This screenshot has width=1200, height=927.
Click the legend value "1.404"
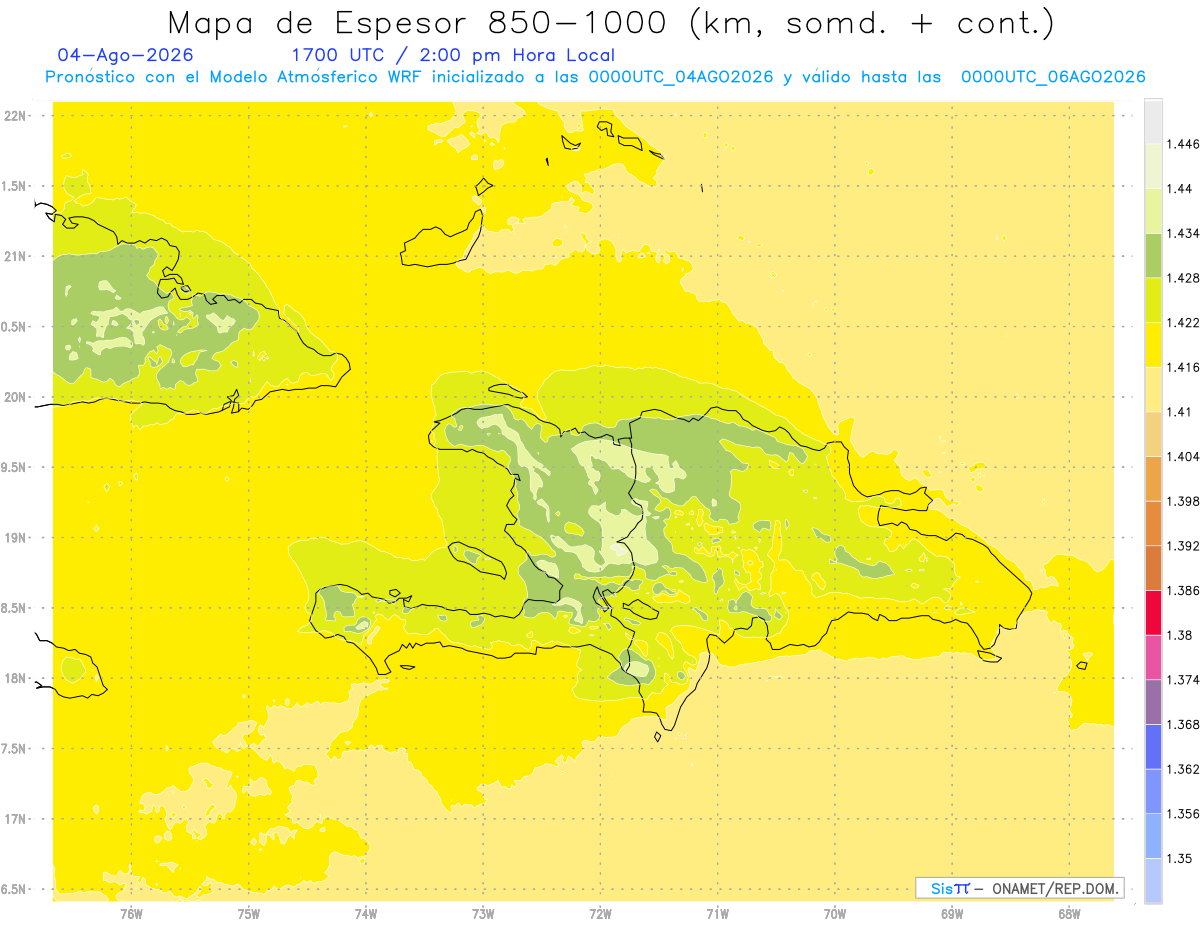click(1185, 456)
